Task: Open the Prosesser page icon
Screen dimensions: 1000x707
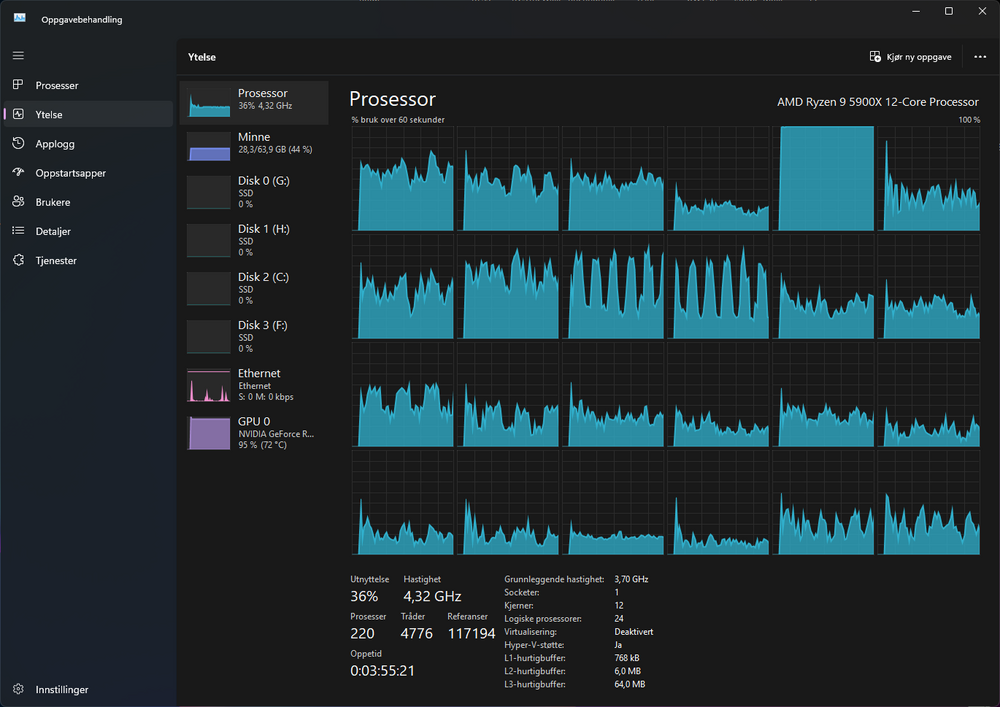Action: [x=18, y=85]
